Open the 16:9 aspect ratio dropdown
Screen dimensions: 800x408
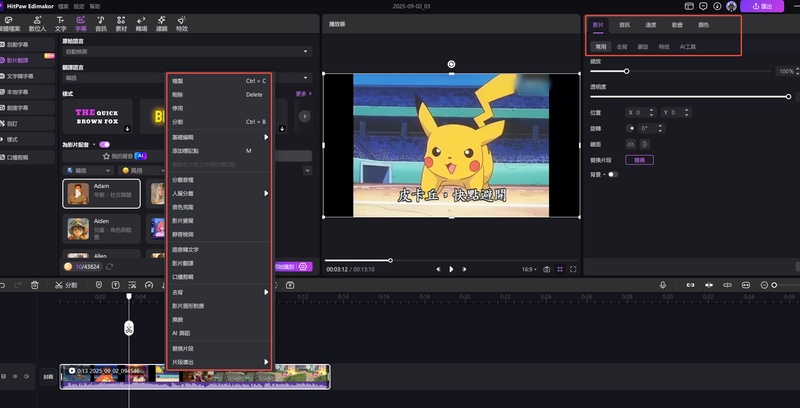pyautogui.click(x=529, y=269)
